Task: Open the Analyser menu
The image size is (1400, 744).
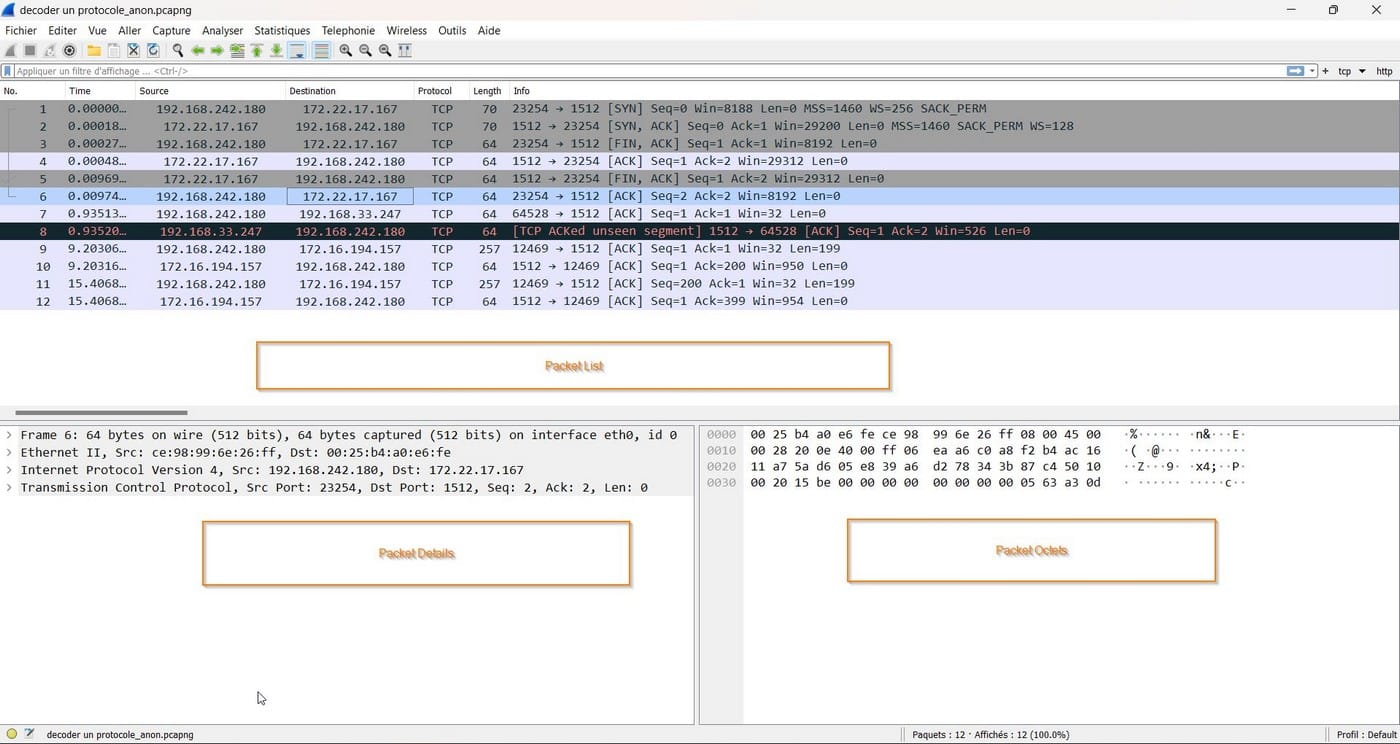Action: (222, 31)
